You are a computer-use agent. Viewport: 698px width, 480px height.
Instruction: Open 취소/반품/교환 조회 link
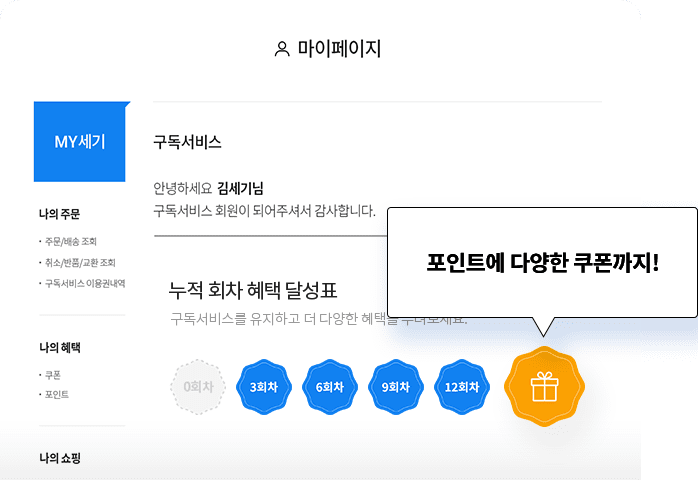pos(80,262)
